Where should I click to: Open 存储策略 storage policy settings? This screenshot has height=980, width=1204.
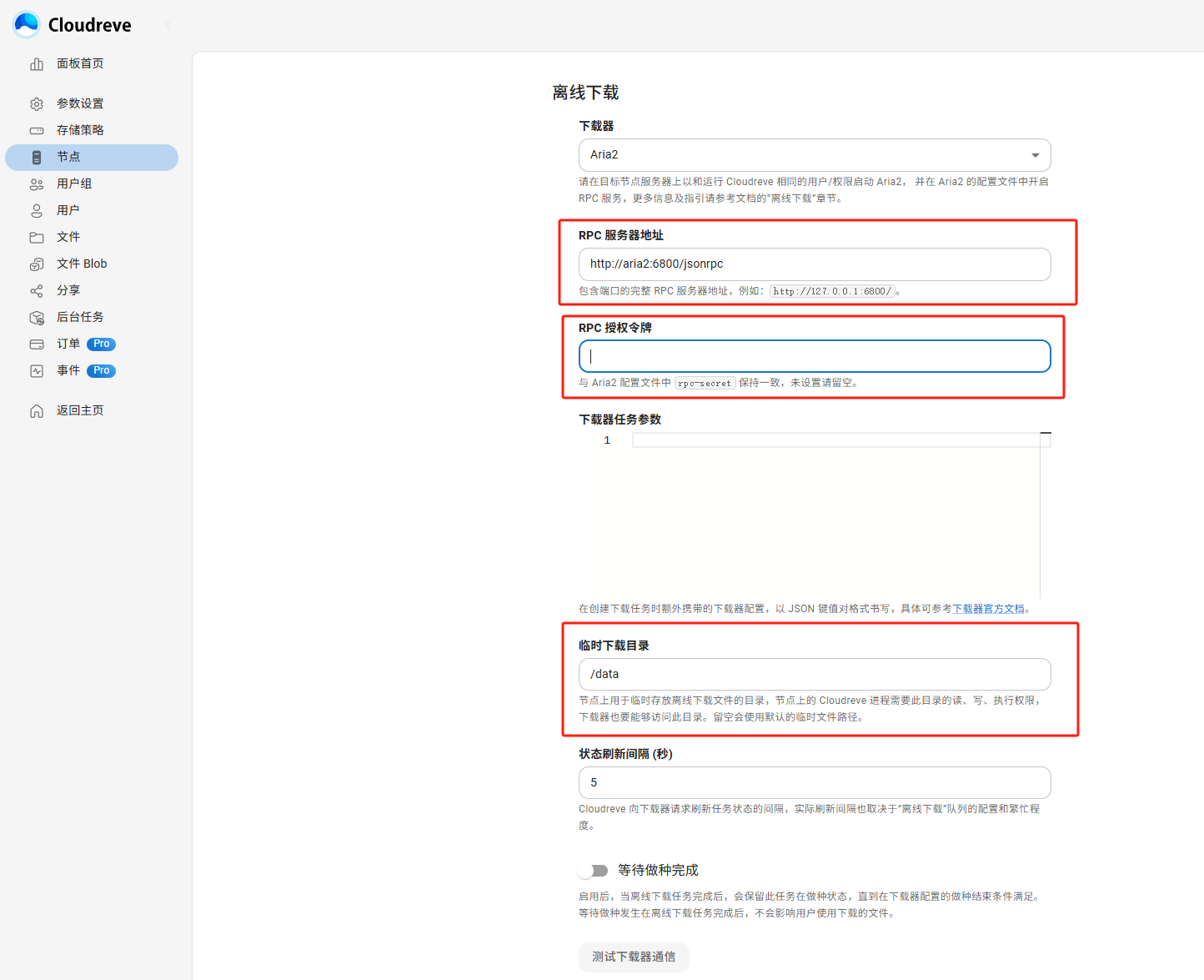80,130
